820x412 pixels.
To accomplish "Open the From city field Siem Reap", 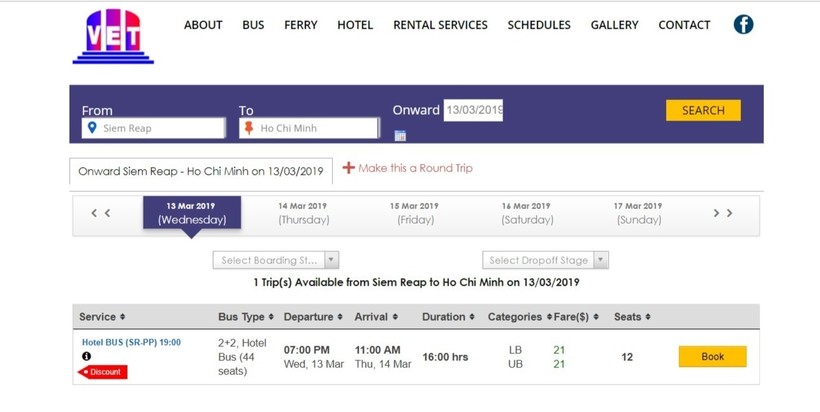I will (154, 128).
